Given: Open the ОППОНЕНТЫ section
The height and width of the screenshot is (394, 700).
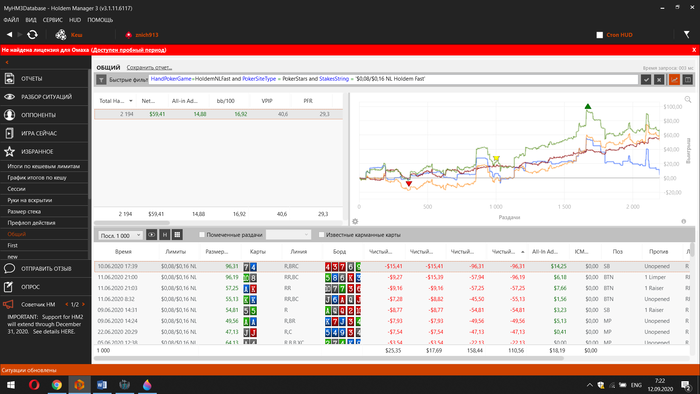Looking at the screenshot, I should pos(45,115).
